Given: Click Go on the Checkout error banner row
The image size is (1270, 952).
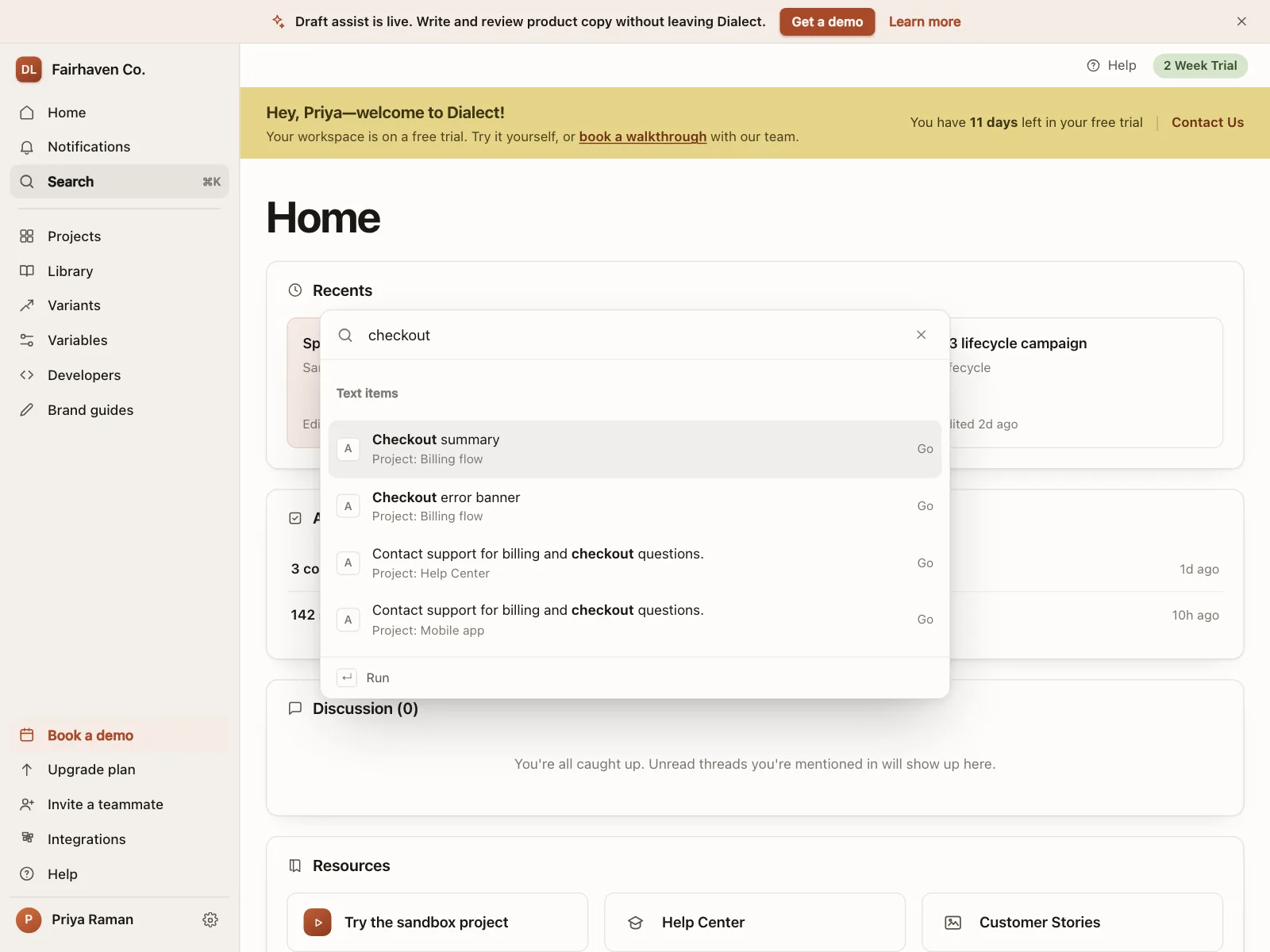Looking at the screenshot, I should point(925,506).
